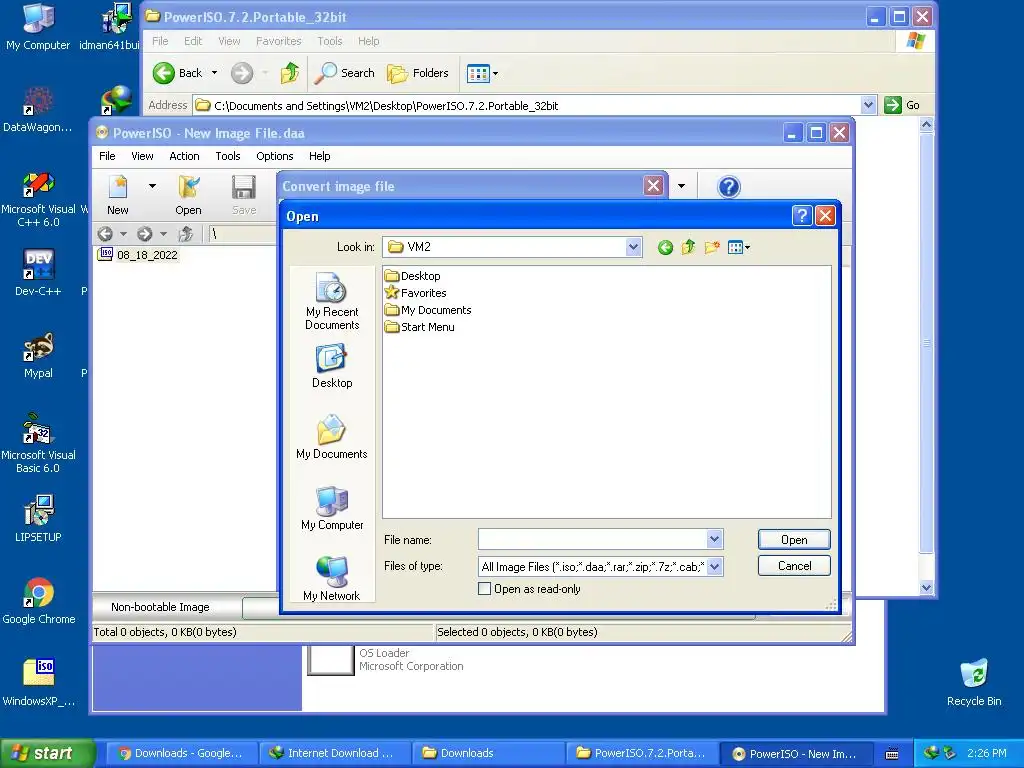Click the File name input field
The height and width of the screenshot is (768, 1024).
pyautogui.click(x=592, y=539)
